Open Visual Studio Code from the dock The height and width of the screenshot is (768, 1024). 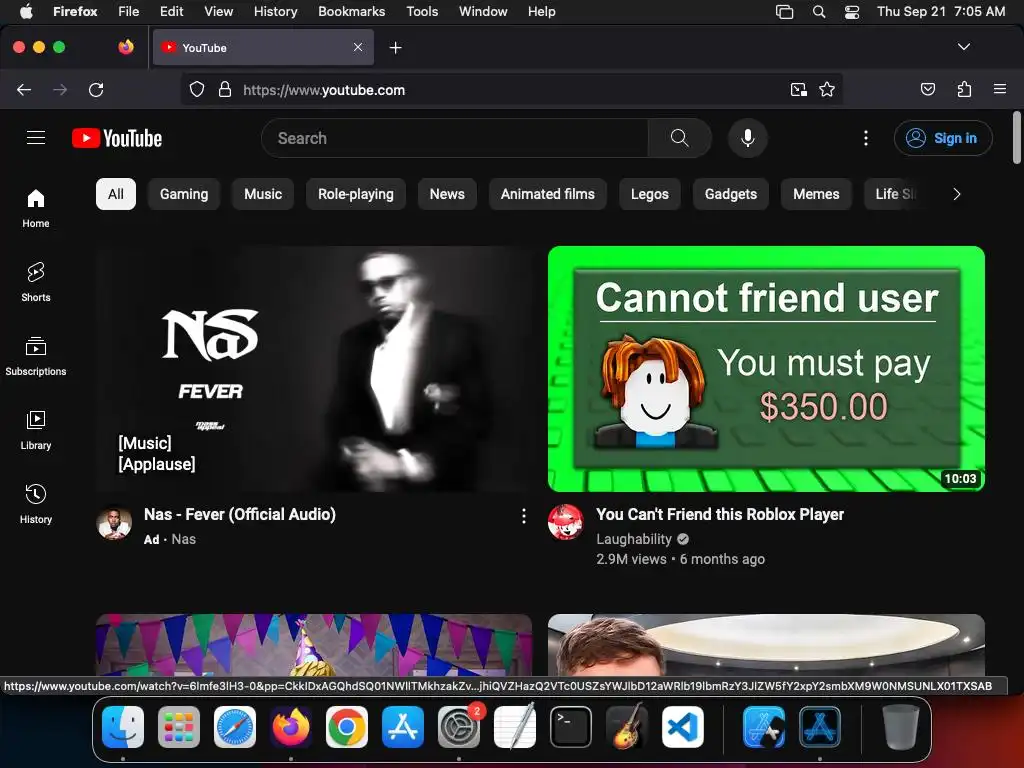tap(682, 727)
